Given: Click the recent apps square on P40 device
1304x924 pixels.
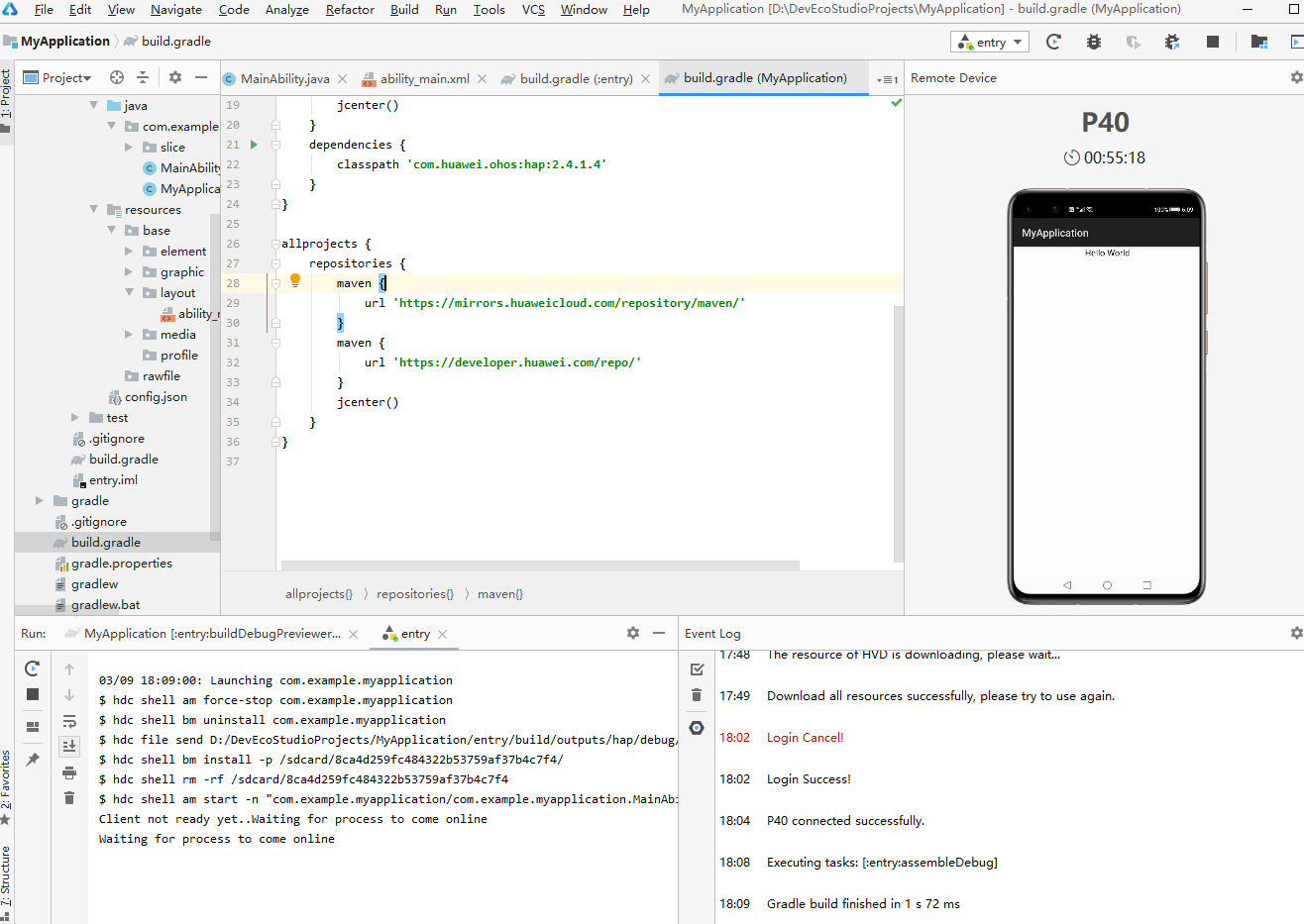Looking at the screenshot, I should point(1146,585).
